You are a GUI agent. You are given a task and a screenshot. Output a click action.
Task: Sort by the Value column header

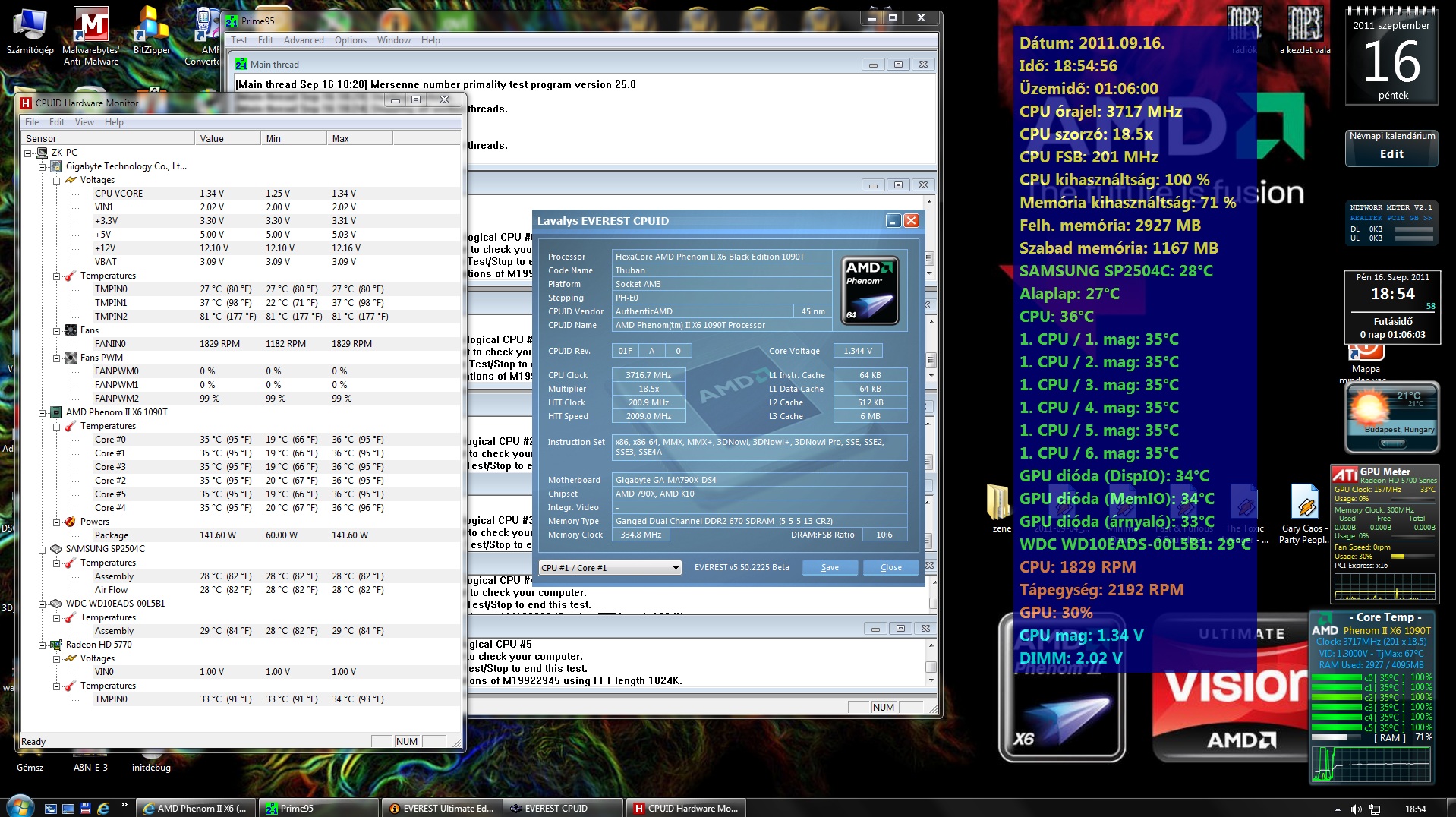click(228, 139)
